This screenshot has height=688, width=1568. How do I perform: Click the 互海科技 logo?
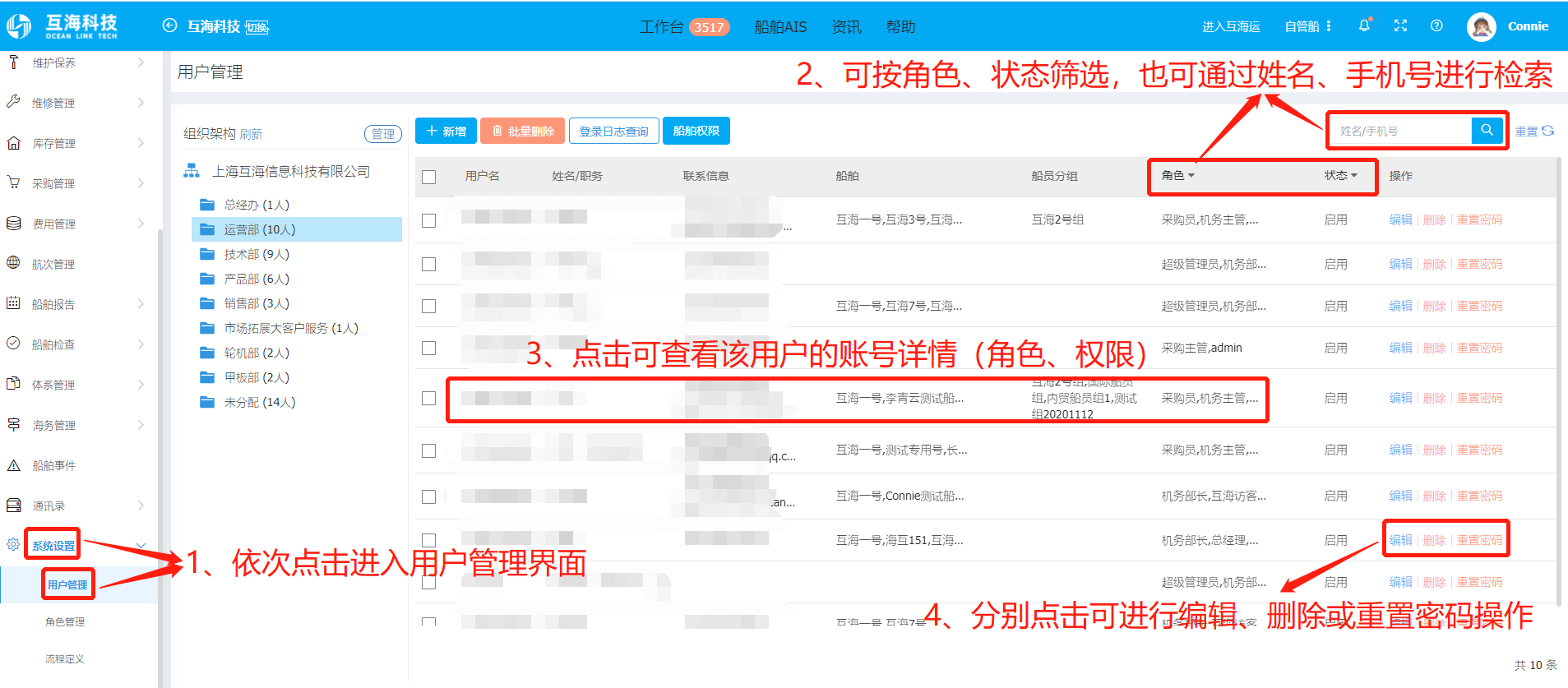tap(62, 25)
